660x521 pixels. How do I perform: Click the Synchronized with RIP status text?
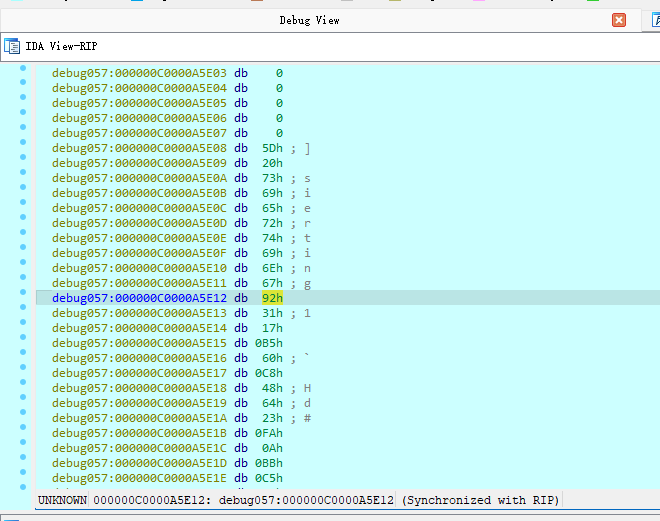tap(480, 500)
